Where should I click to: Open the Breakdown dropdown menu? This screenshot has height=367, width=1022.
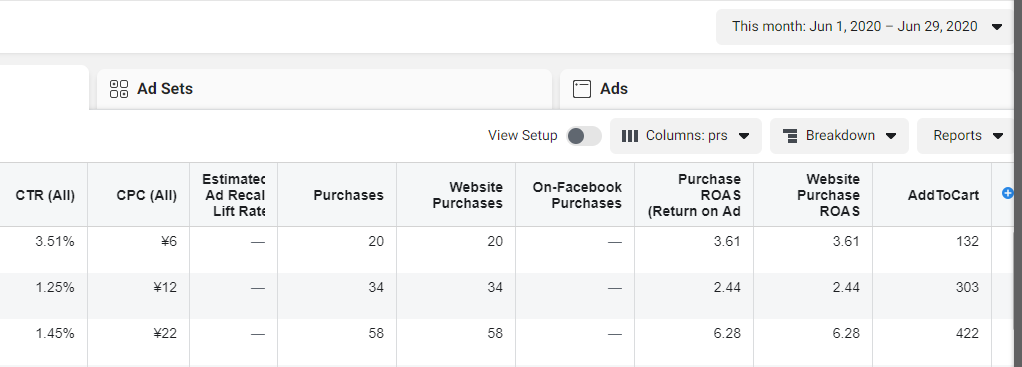pyautogui.click(x=840, y=136)
